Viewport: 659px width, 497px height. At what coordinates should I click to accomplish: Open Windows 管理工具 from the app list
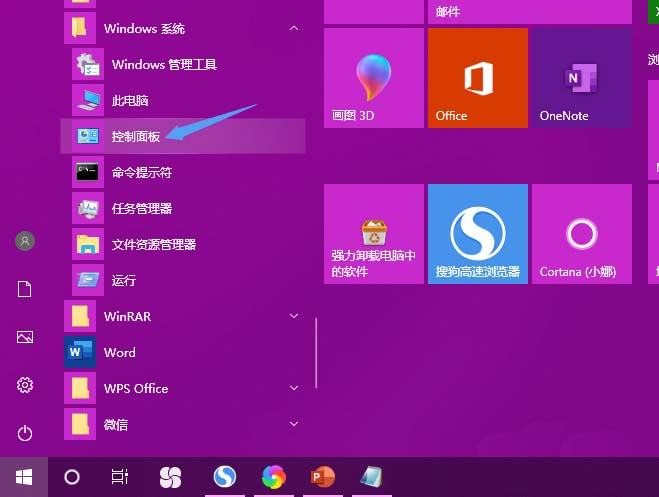click(x=183, y=64)
